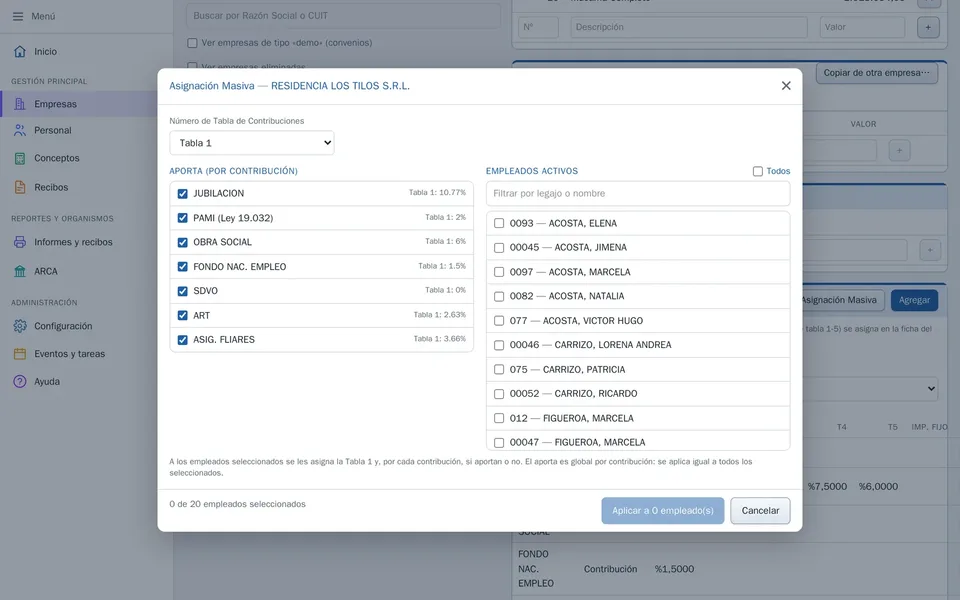Click the Configuración gear icon
The width and height of the screenshot is (960, 600).
point(20,326)
